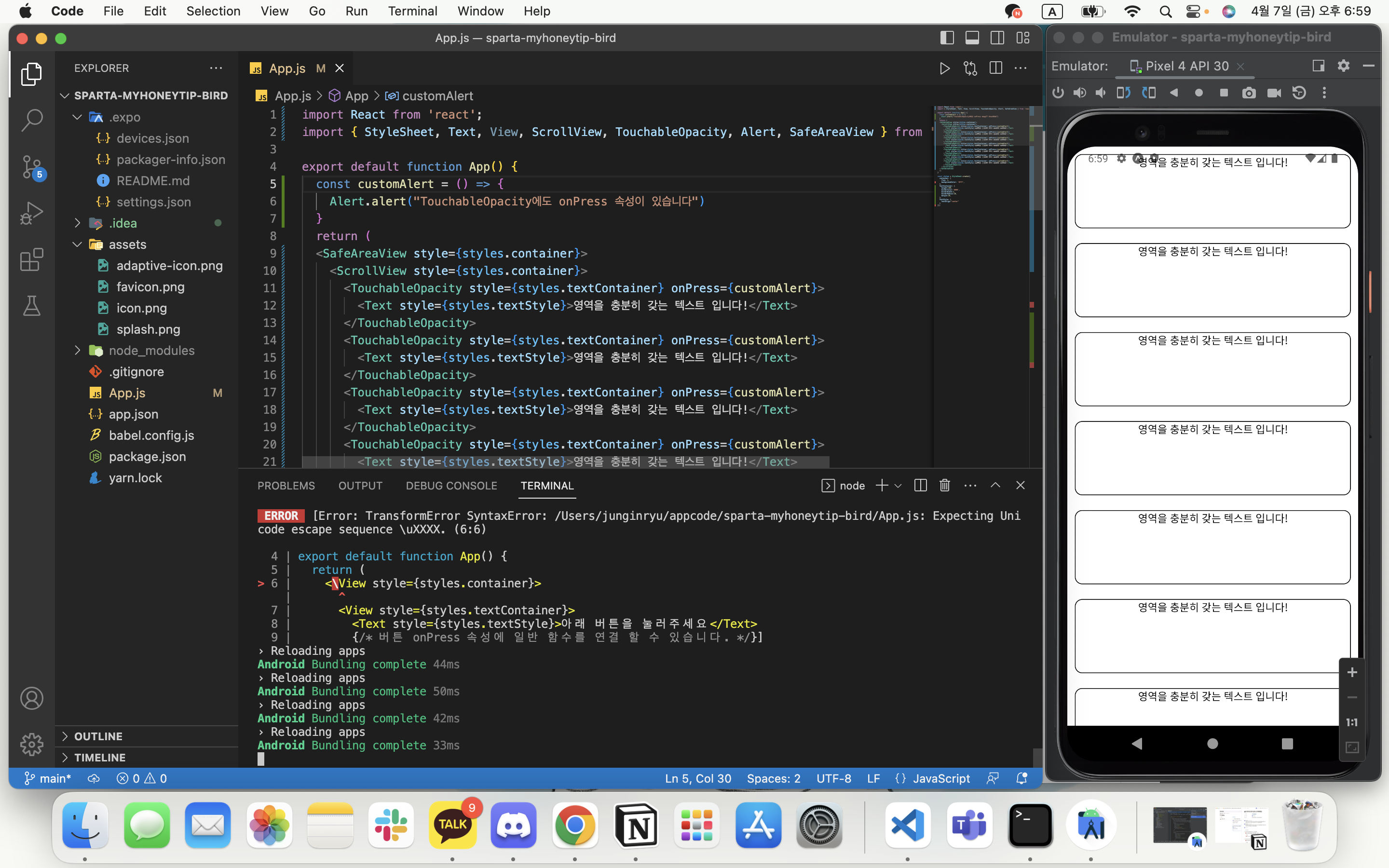Open the Selection menu
This screenshot has height=868, width=1389.
tap(213, 12)
